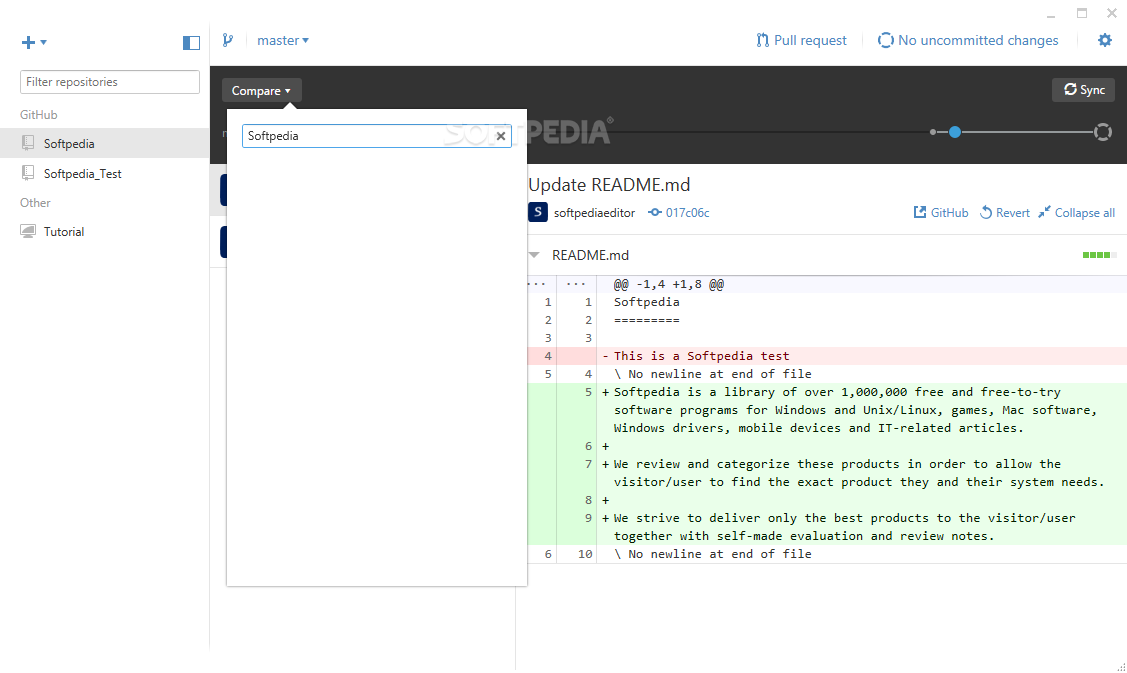Copy commit hash 017c06c
The image size is (1127, 673).
pos(678,213)
